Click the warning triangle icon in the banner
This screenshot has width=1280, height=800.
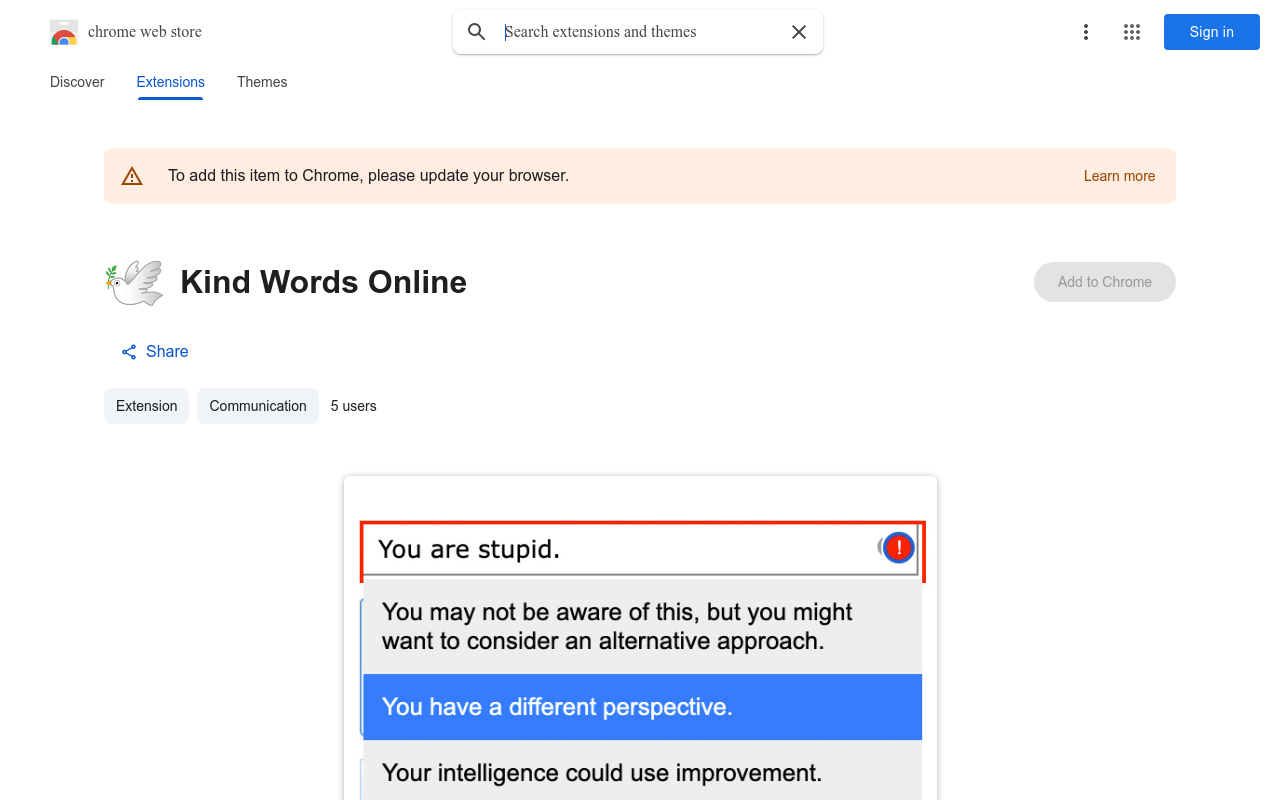click(x=132, y=176)
